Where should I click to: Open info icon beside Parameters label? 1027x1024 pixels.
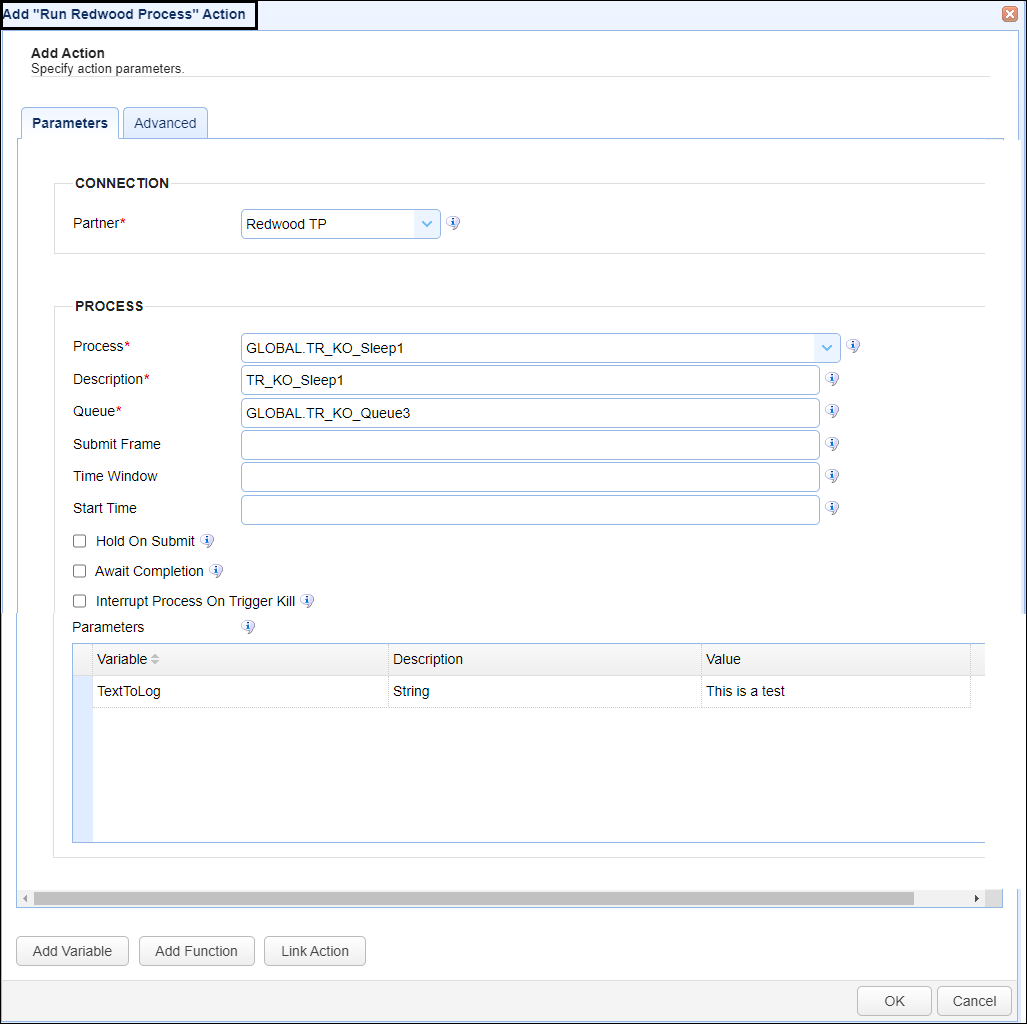click(248, 627)
